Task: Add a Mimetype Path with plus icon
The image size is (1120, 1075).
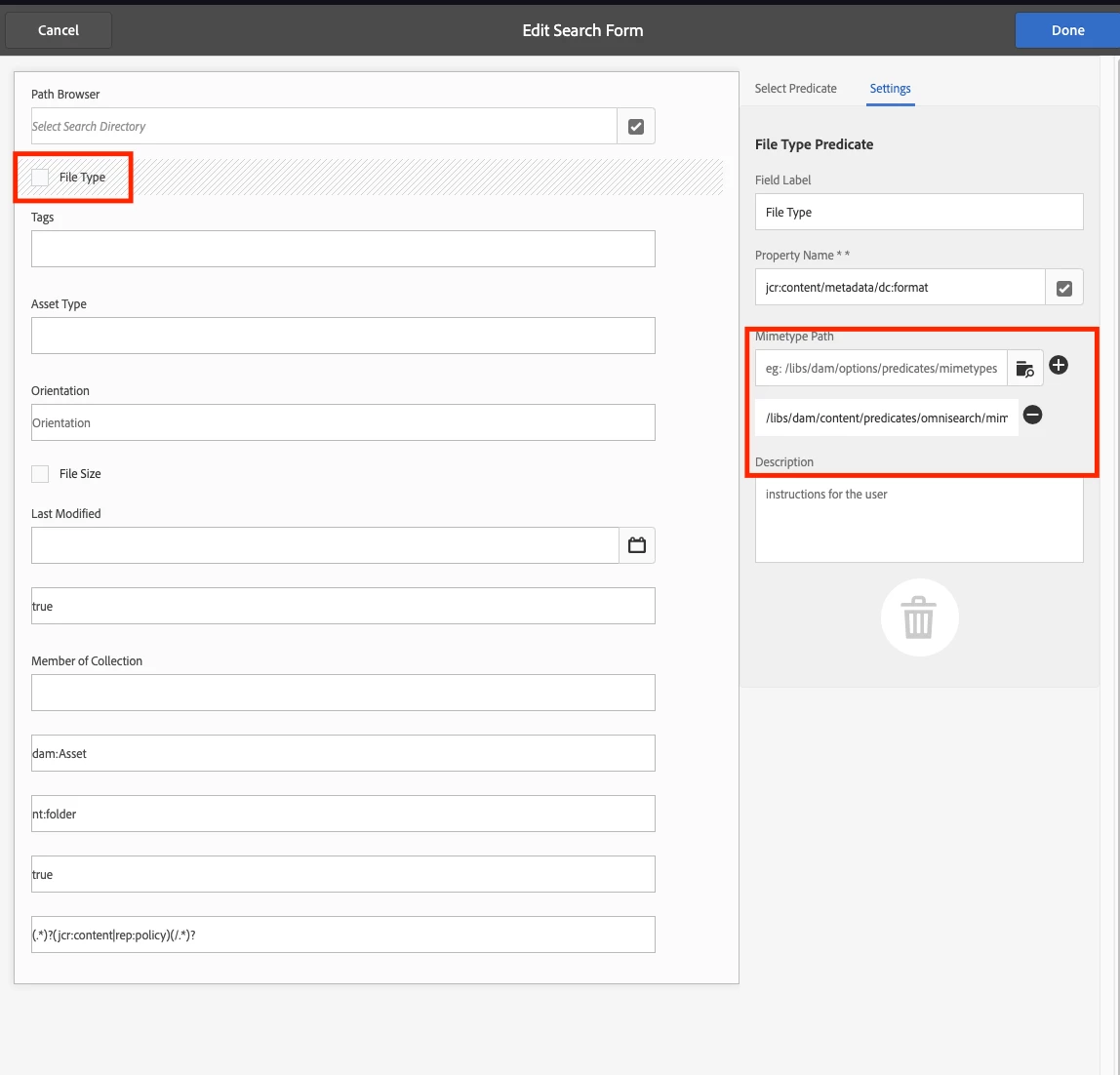Action: pos(1058,365)
